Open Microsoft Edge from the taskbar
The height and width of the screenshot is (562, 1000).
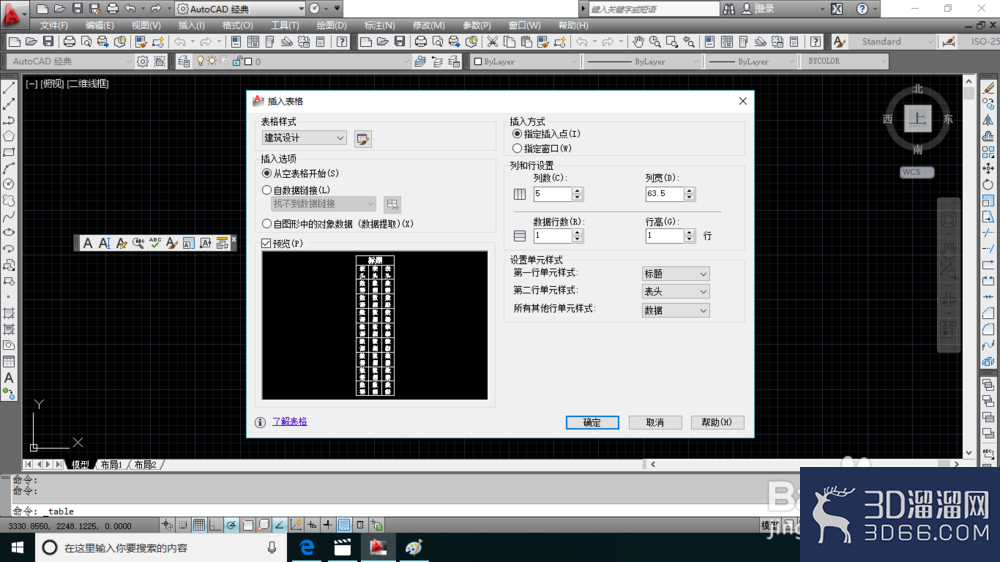coord(307,547)
